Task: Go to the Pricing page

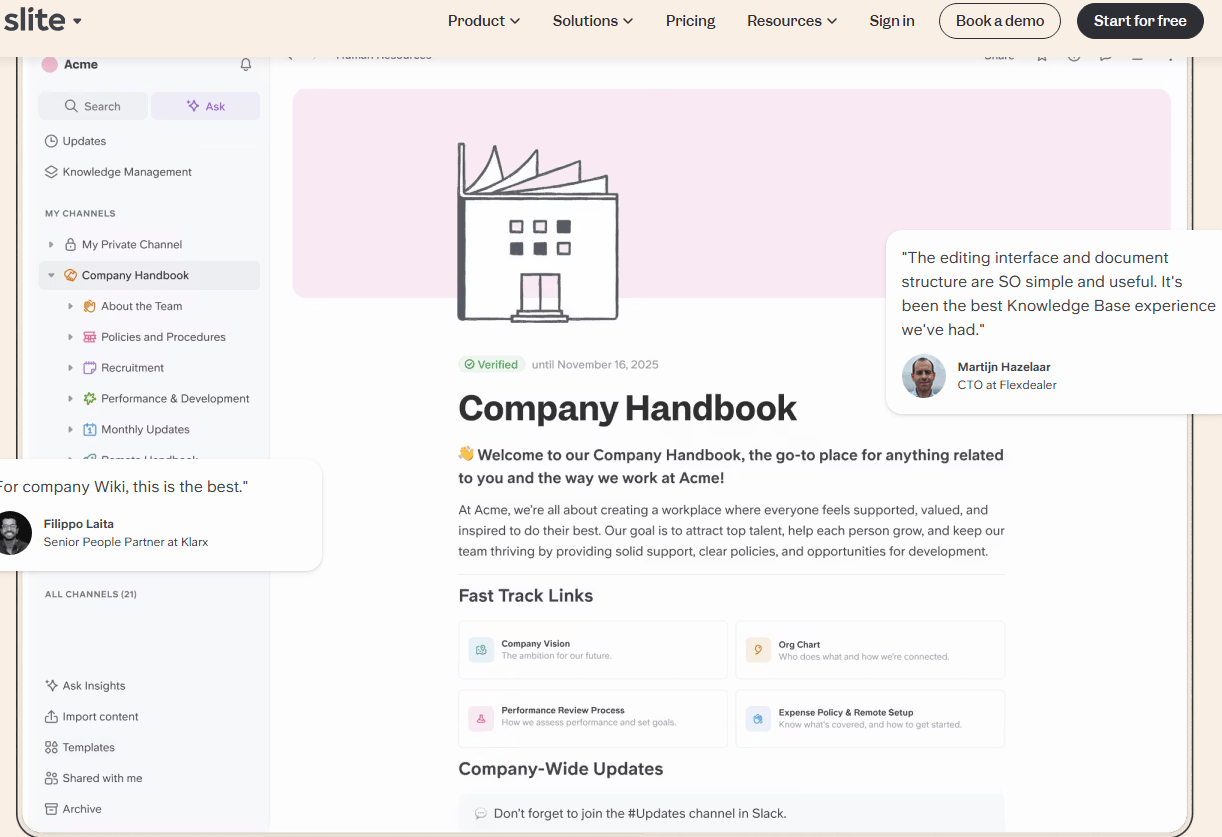Action: pos(690,21)
